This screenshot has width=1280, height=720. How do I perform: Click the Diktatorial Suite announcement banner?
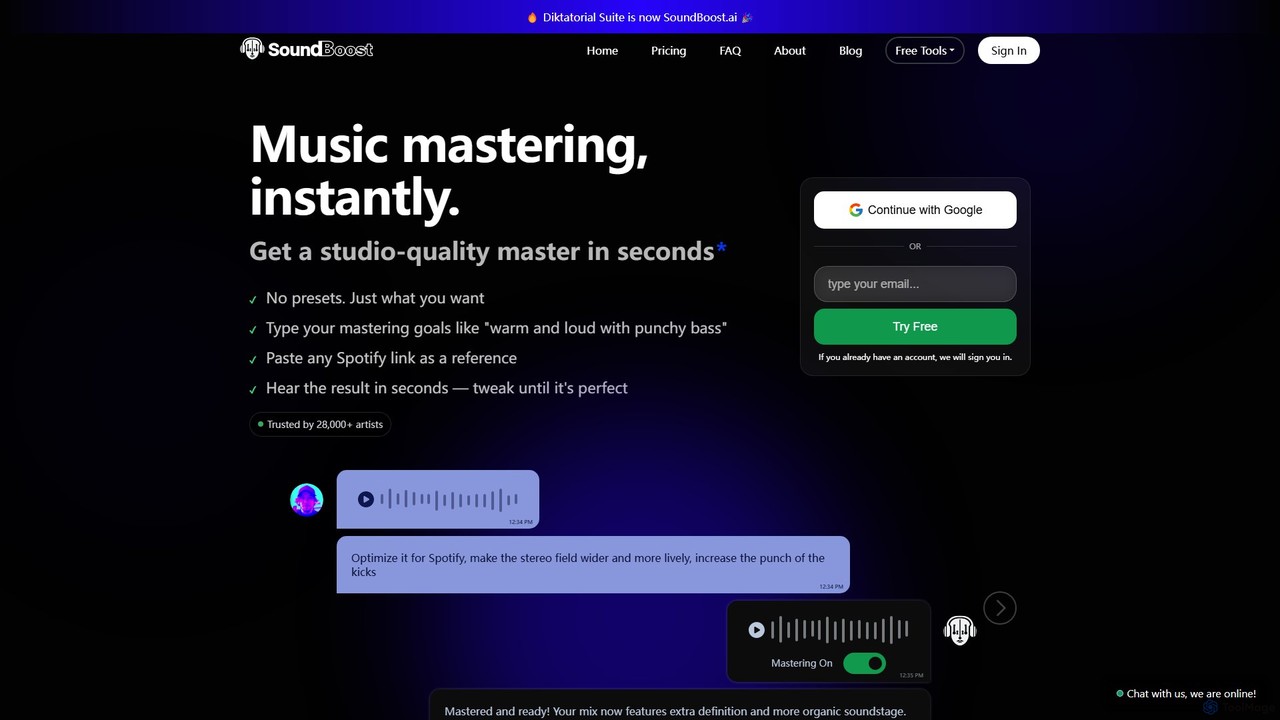point(640,17)
